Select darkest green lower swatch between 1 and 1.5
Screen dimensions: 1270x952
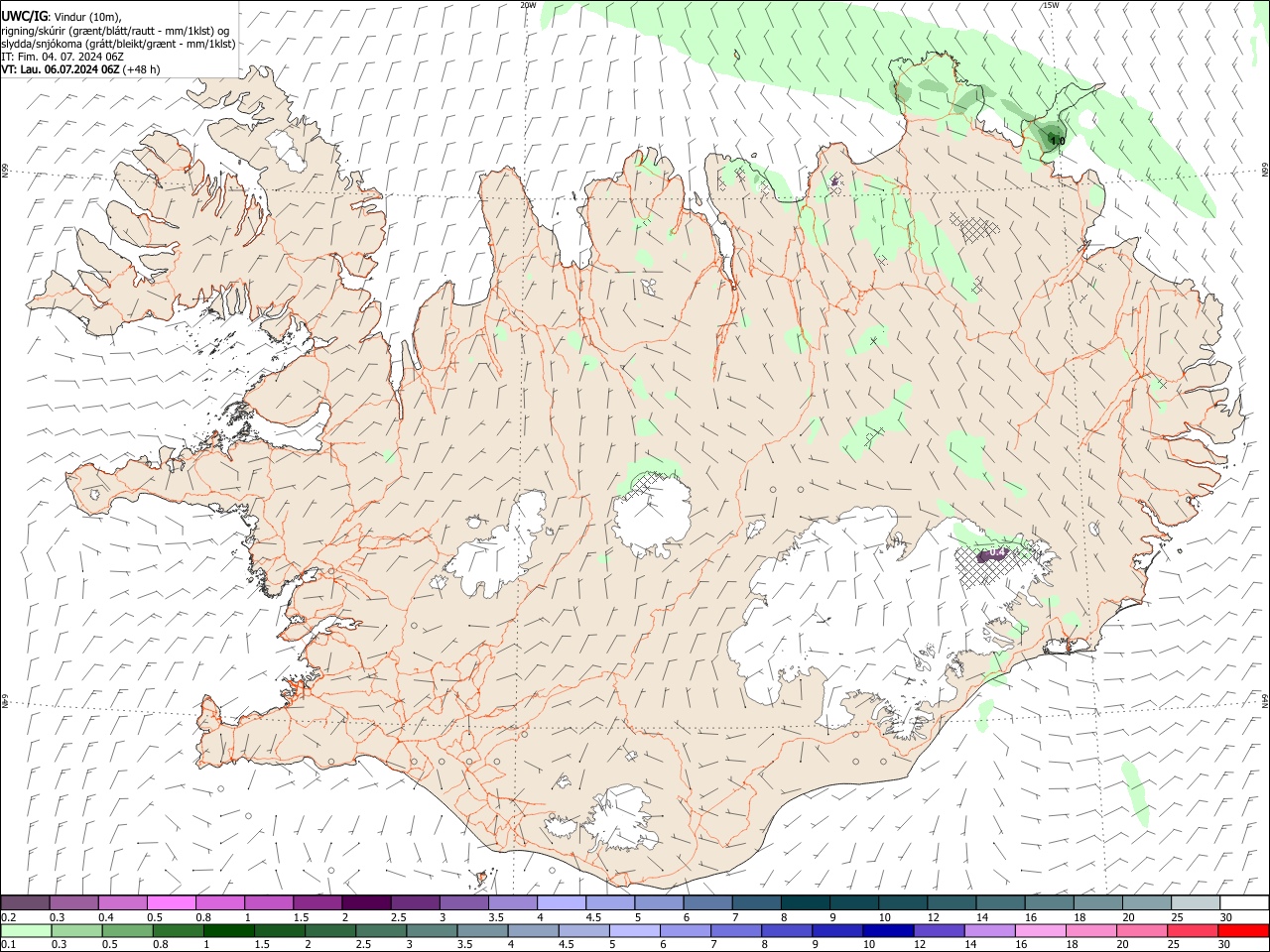point(229,931)
